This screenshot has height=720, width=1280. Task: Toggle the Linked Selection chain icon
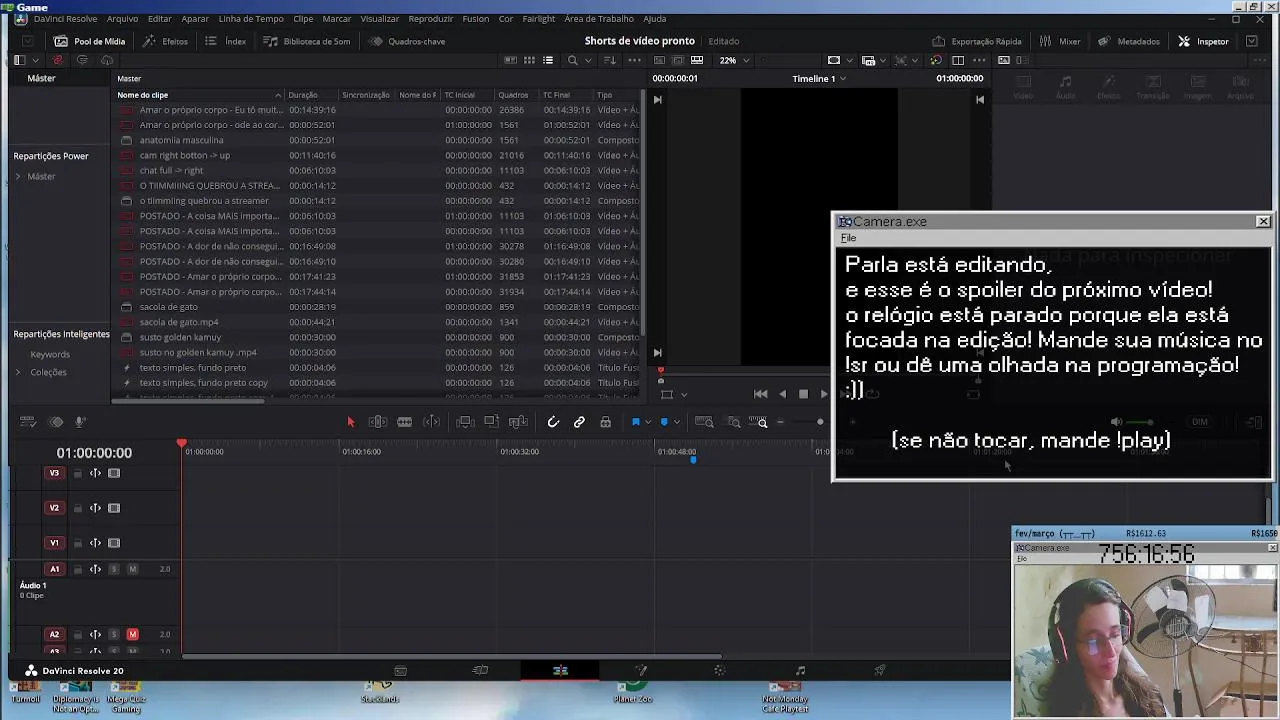pos(579,422)
